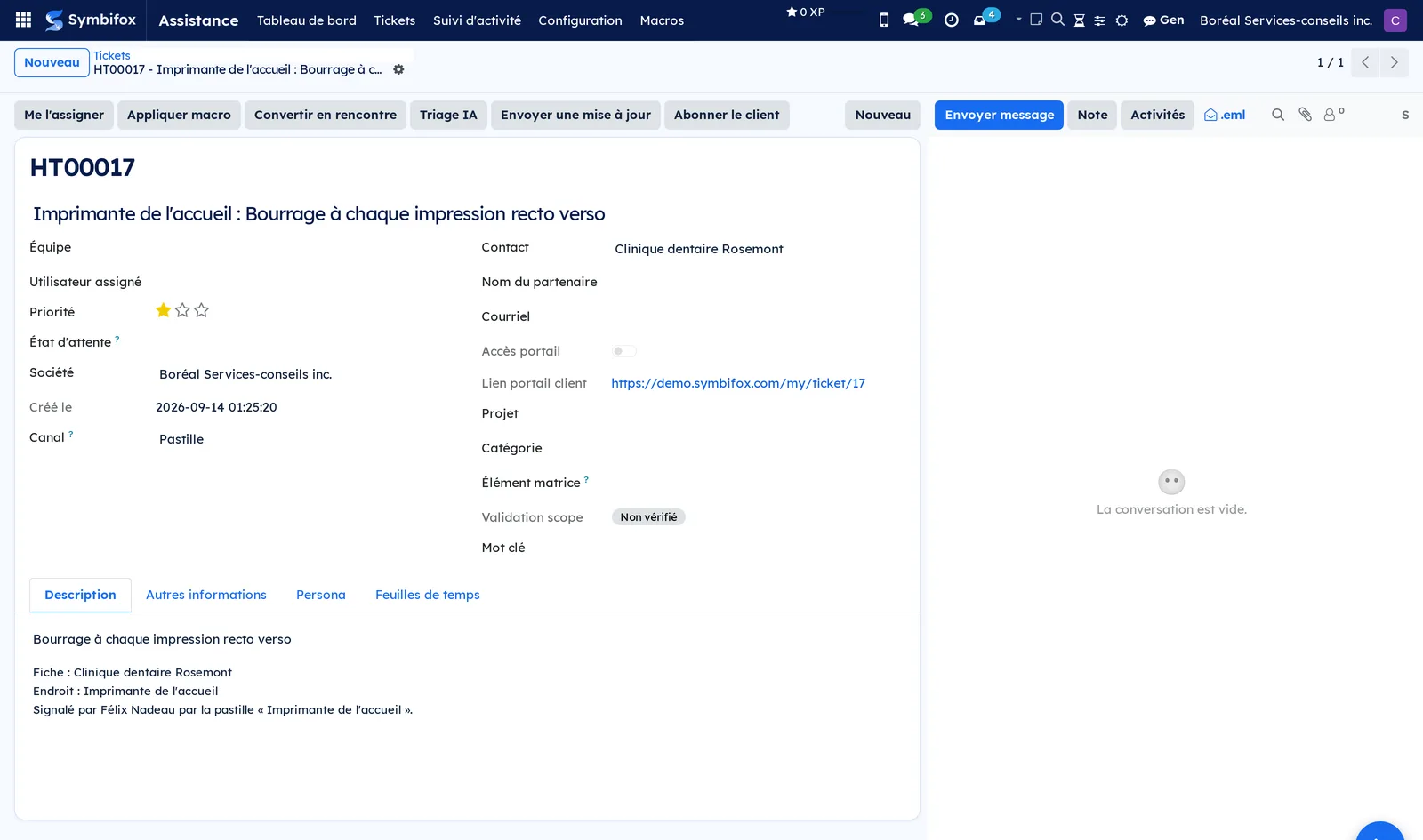Open the client portal link for ticket 17
Screen dimensions: 1423x840
(738, 383)
